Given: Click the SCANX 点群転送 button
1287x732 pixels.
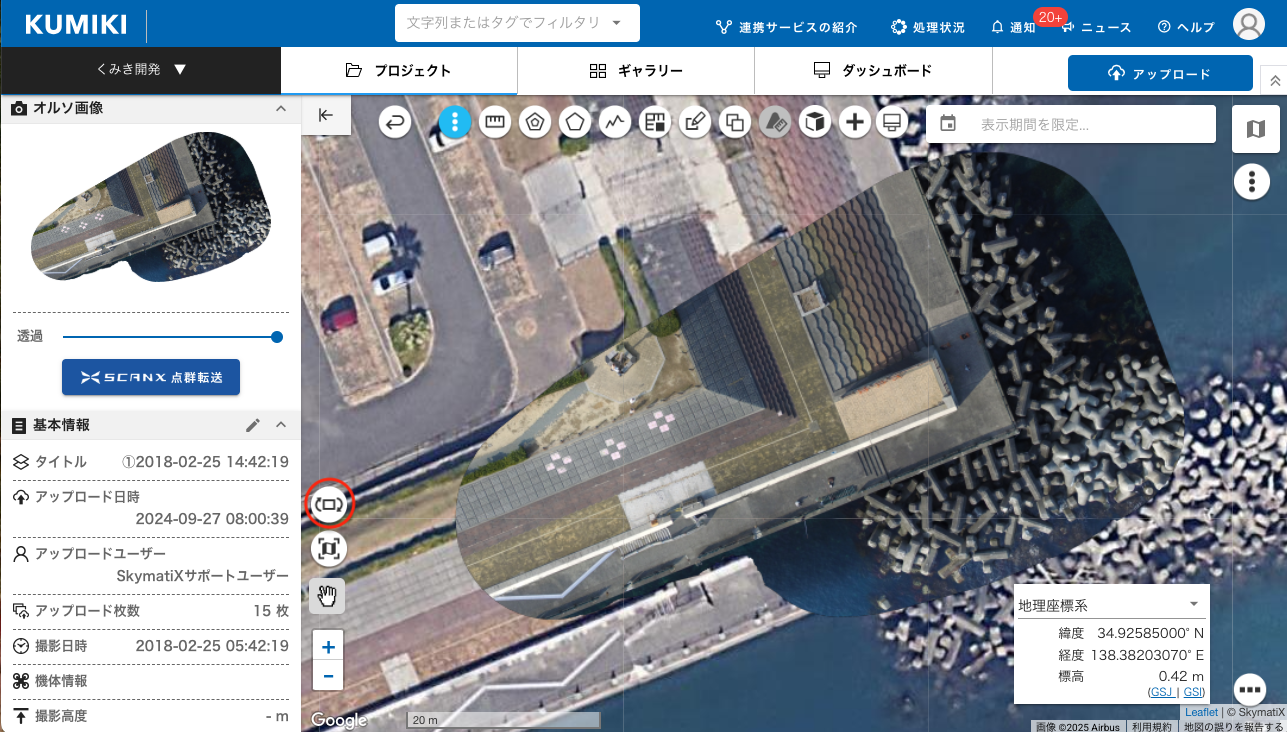Looking at the screenshot, I should (x=151, y=377).
